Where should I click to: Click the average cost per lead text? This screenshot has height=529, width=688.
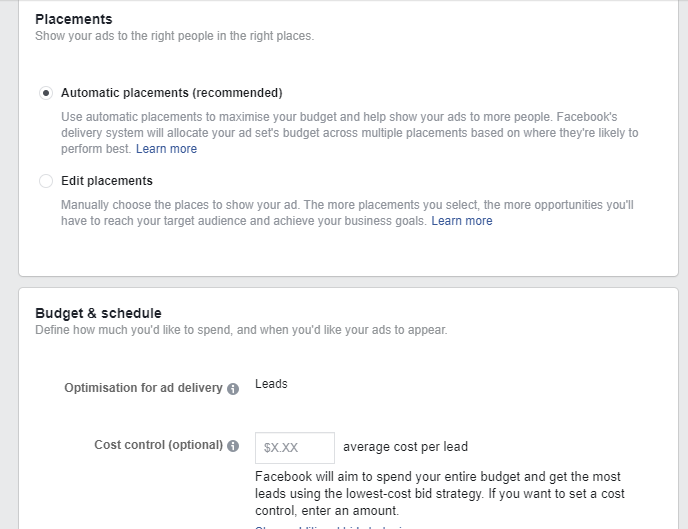(x=405, y=447)
